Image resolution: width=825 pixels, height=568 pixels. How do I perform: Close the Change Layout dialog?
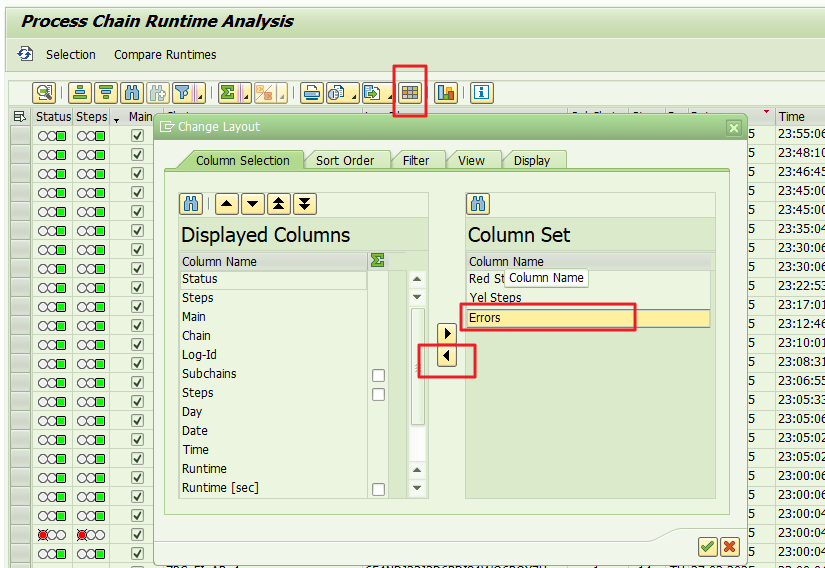(x=734, y=127)
